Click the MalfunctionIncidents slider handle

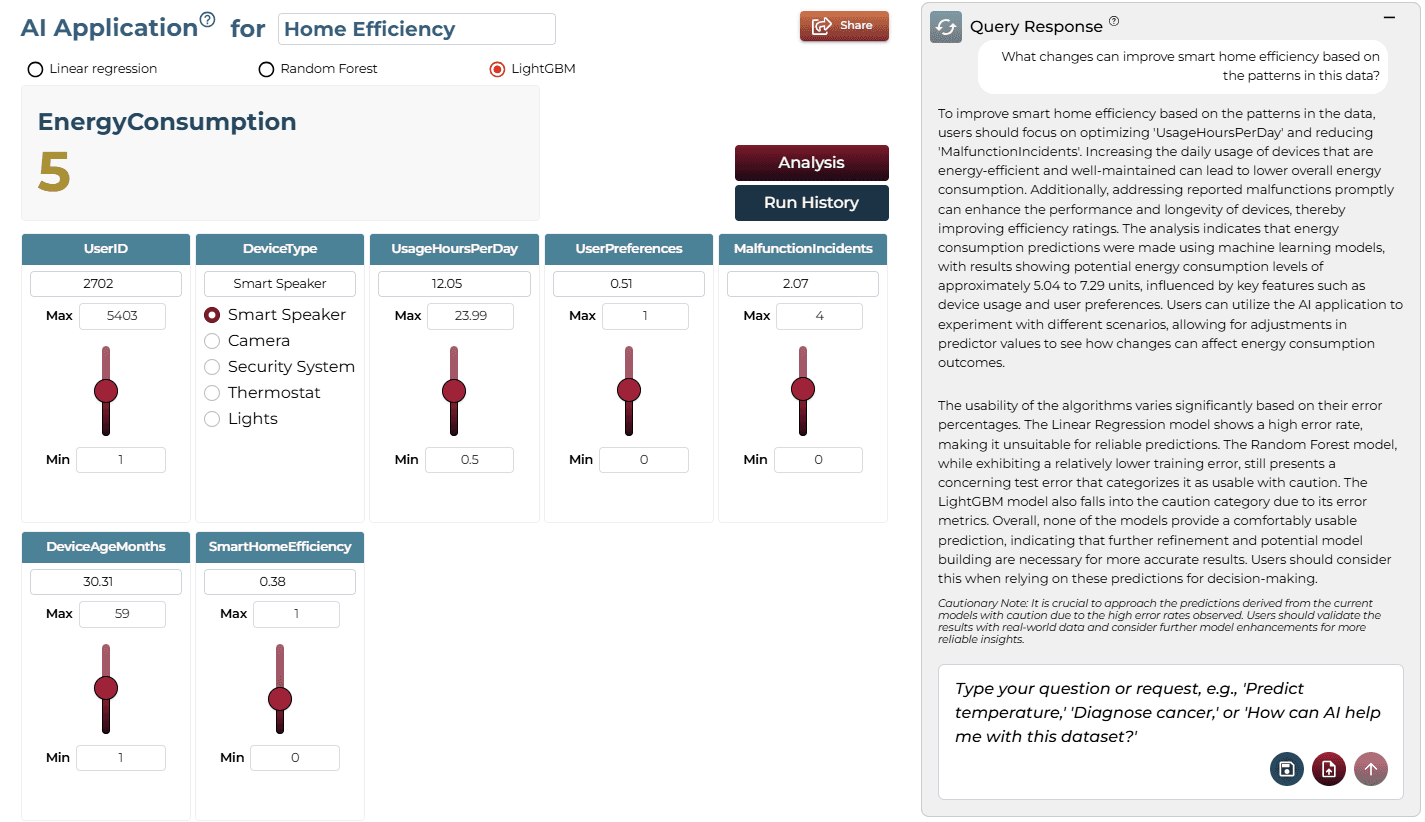[803, 390]
